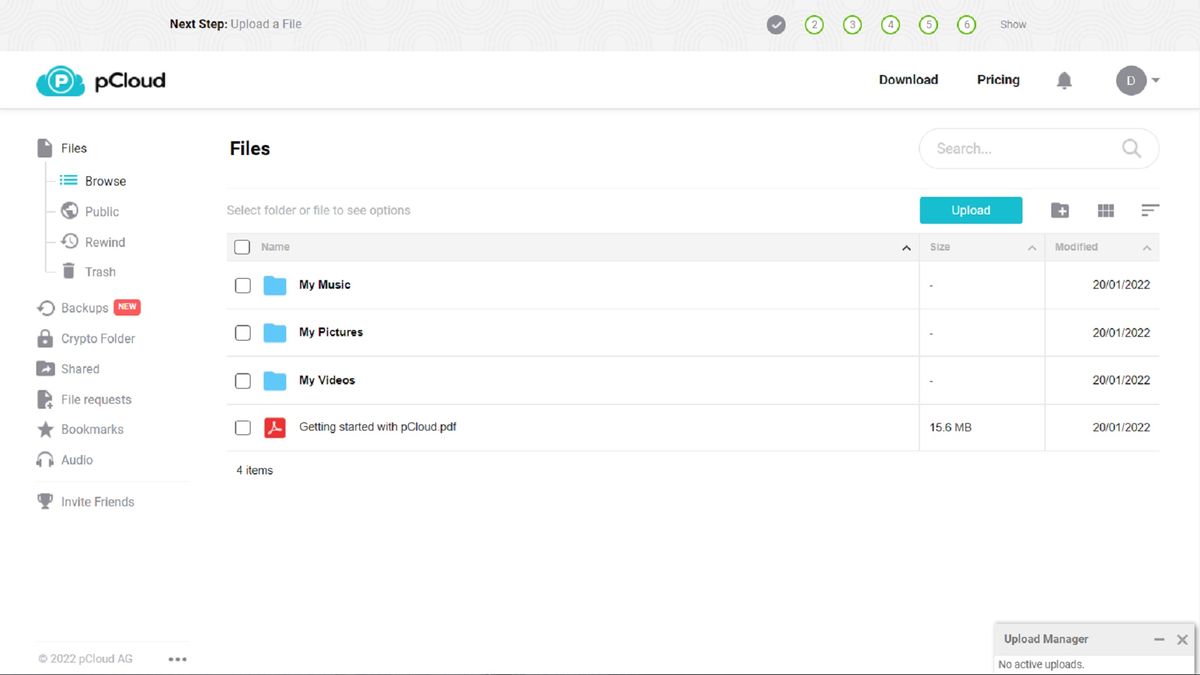Open the Download page
Viewport: 1200px width, 675px height.
coord(908,80)
